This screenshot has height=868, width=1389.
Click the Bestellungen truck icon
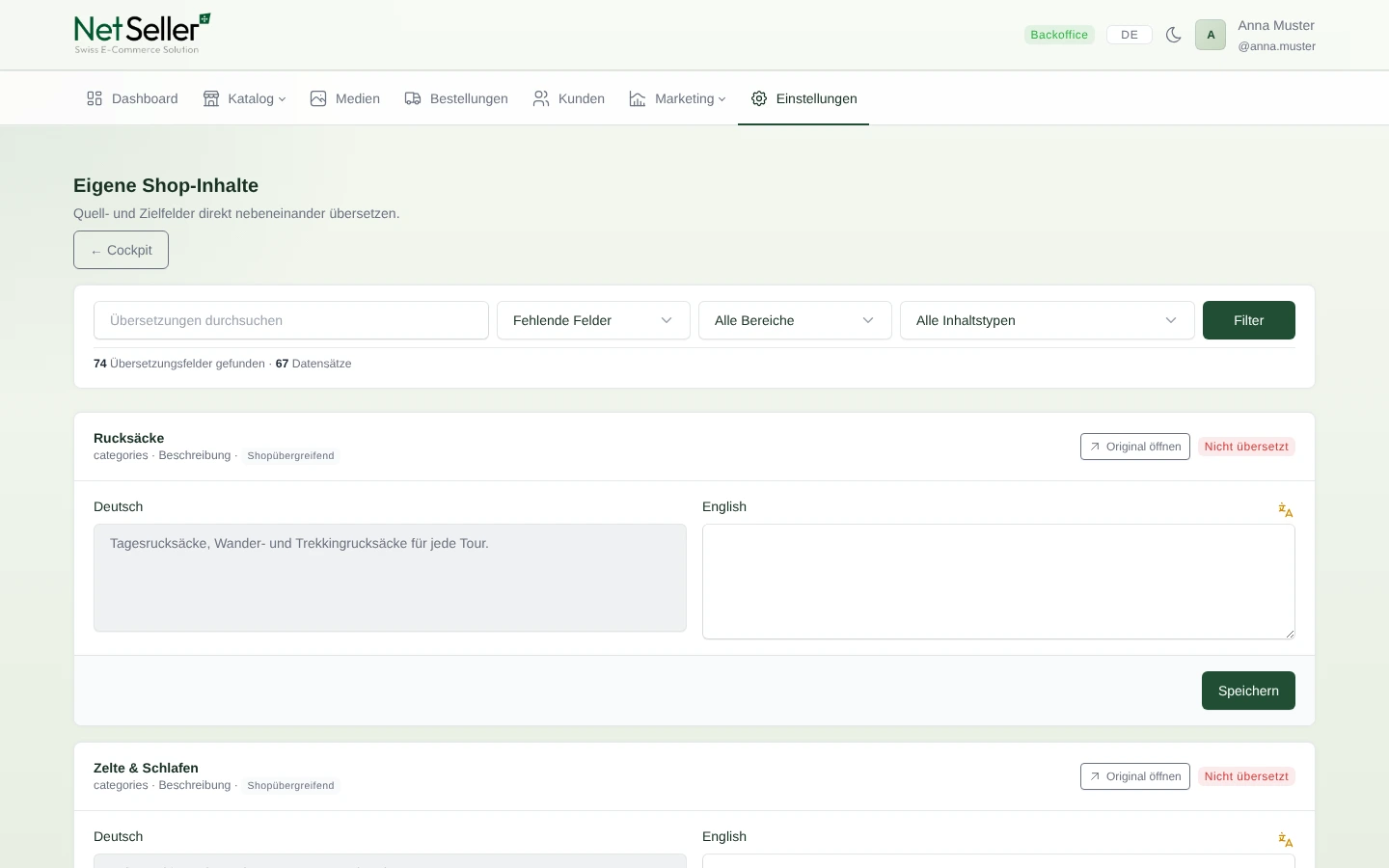pyautogui.click(x=413, y=98)
